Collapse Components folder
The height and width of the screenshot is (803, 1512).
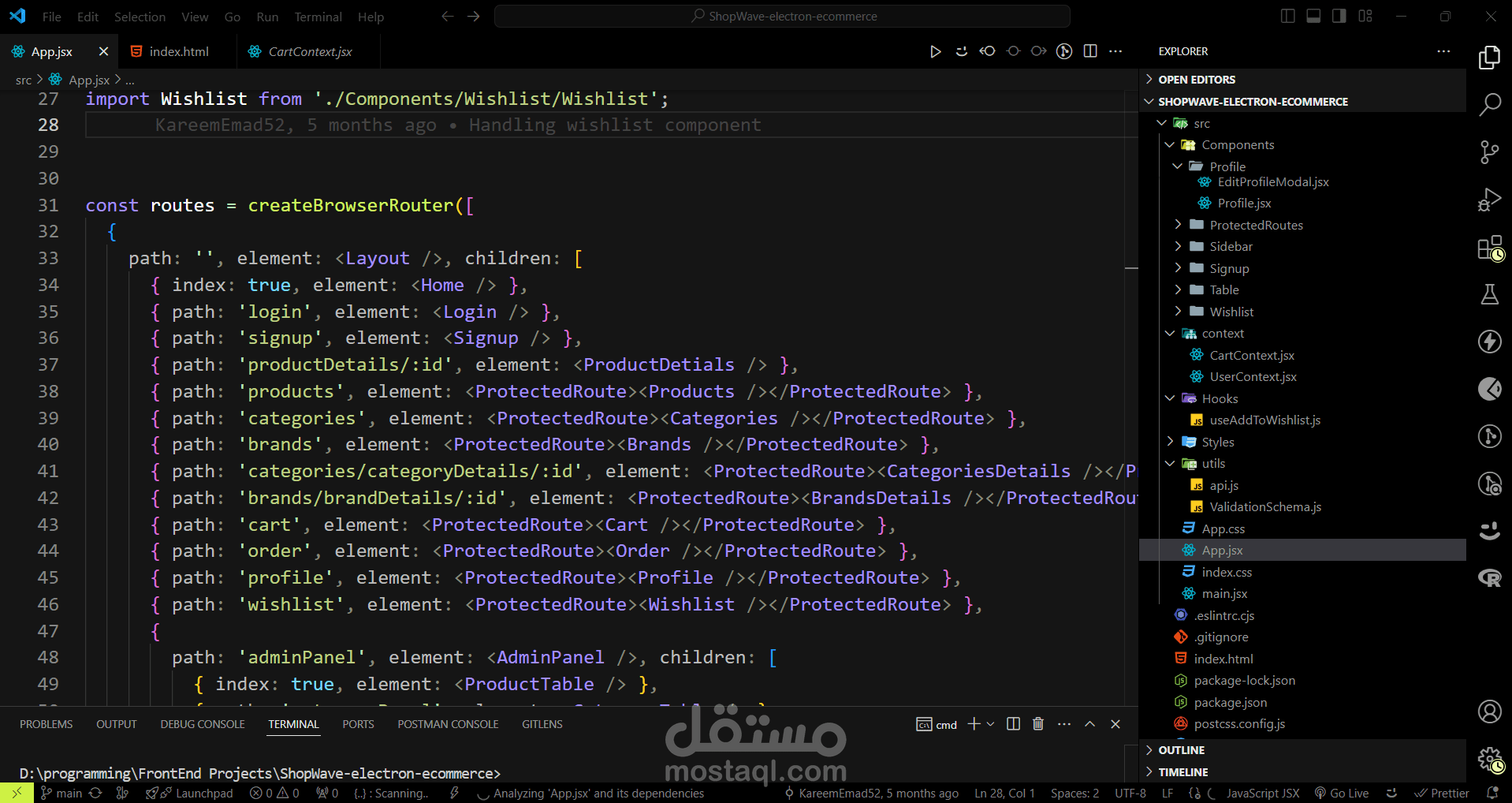point(1238,145)
